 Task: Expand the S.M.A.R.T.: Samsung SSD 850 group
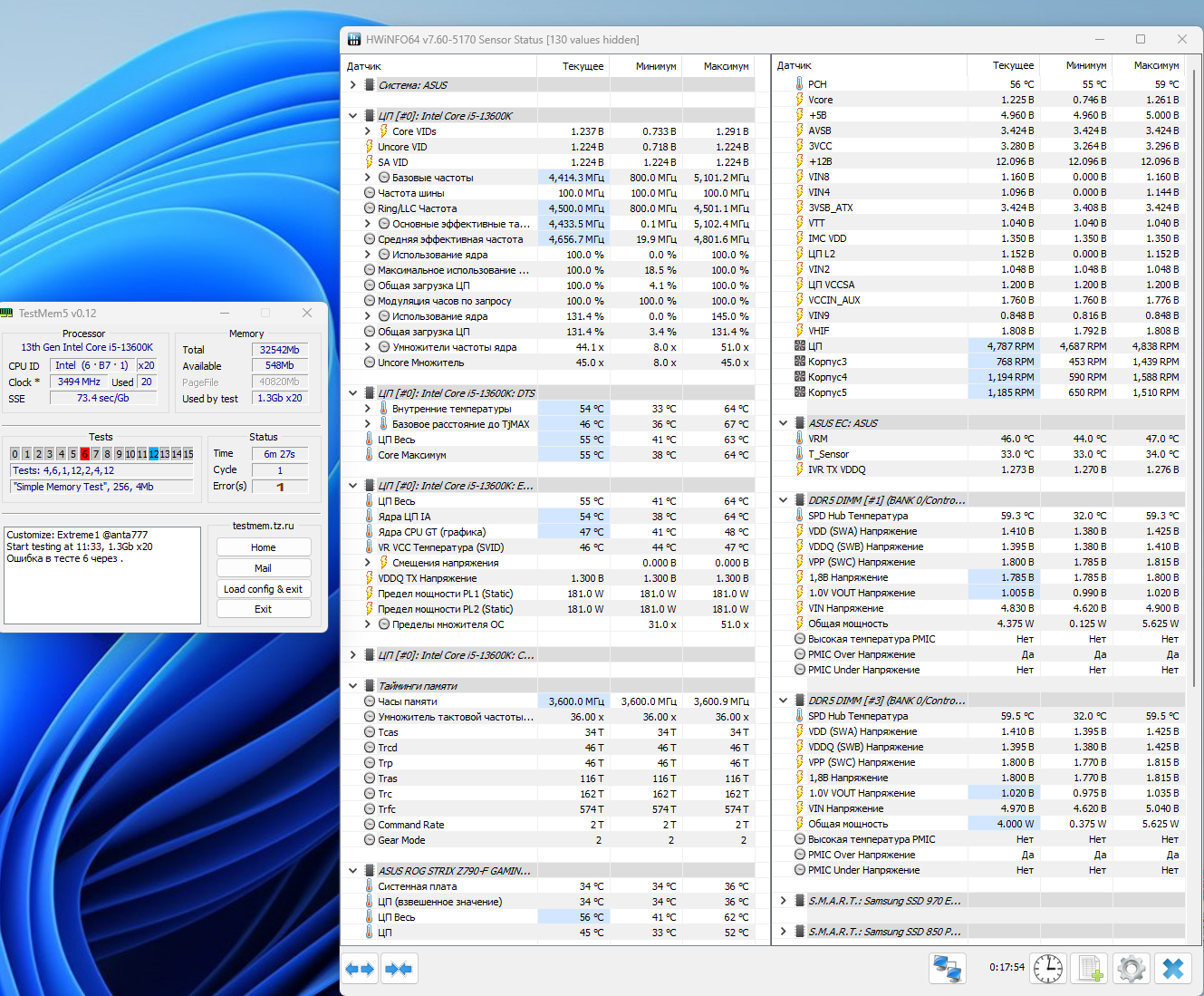(783, 932)
